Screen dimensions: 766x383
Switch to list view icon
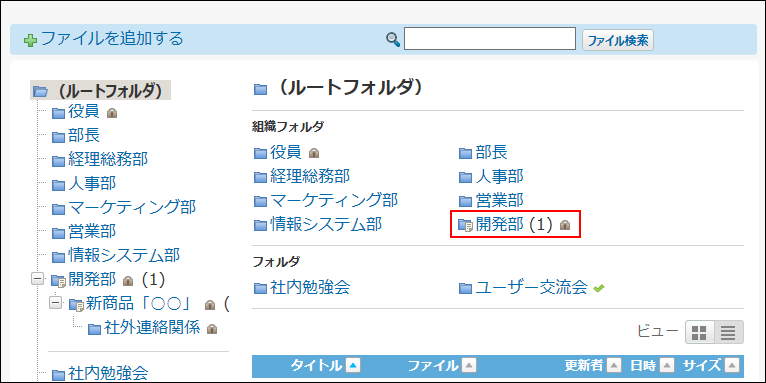point(729,333)
